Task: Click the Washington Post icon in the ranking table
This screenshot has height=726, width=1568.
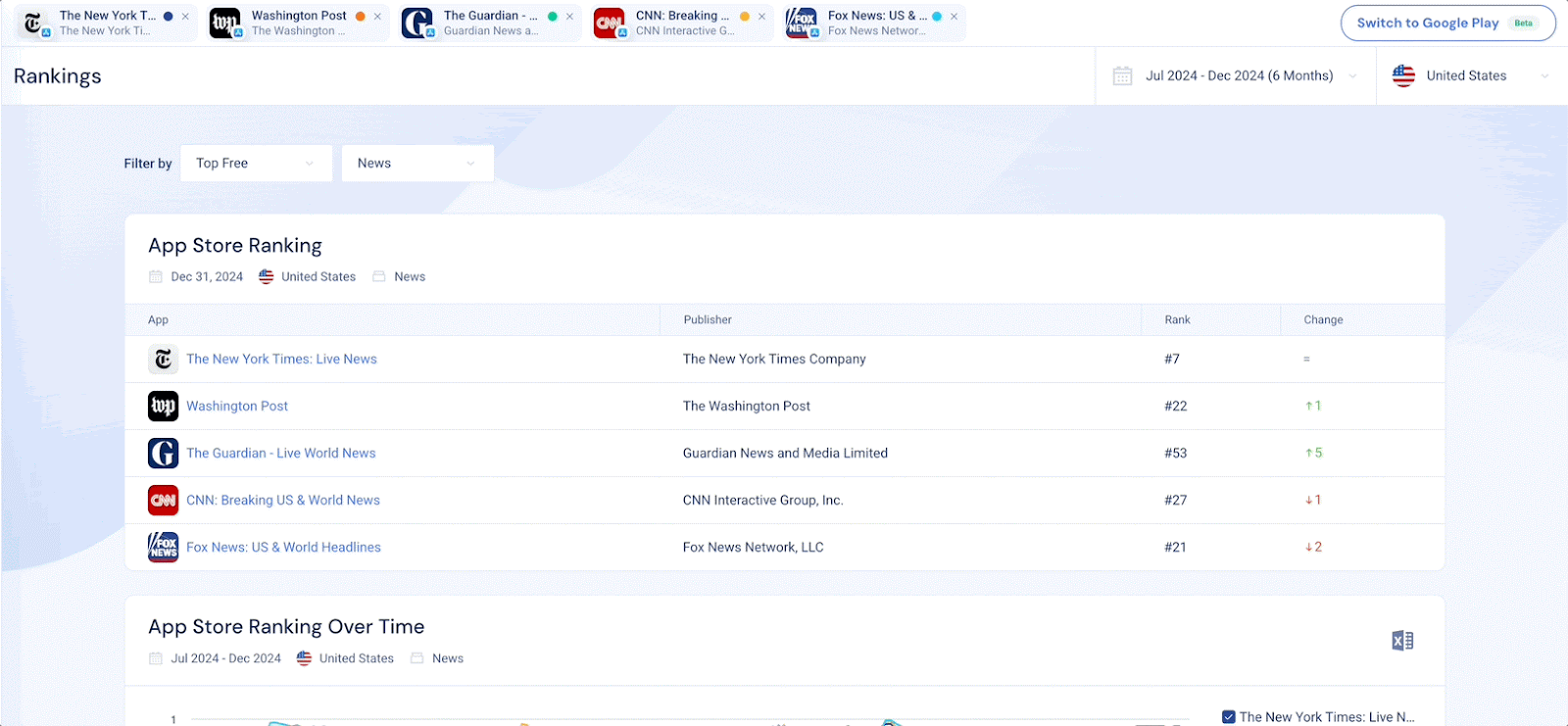Action: (x=163, y=406)
